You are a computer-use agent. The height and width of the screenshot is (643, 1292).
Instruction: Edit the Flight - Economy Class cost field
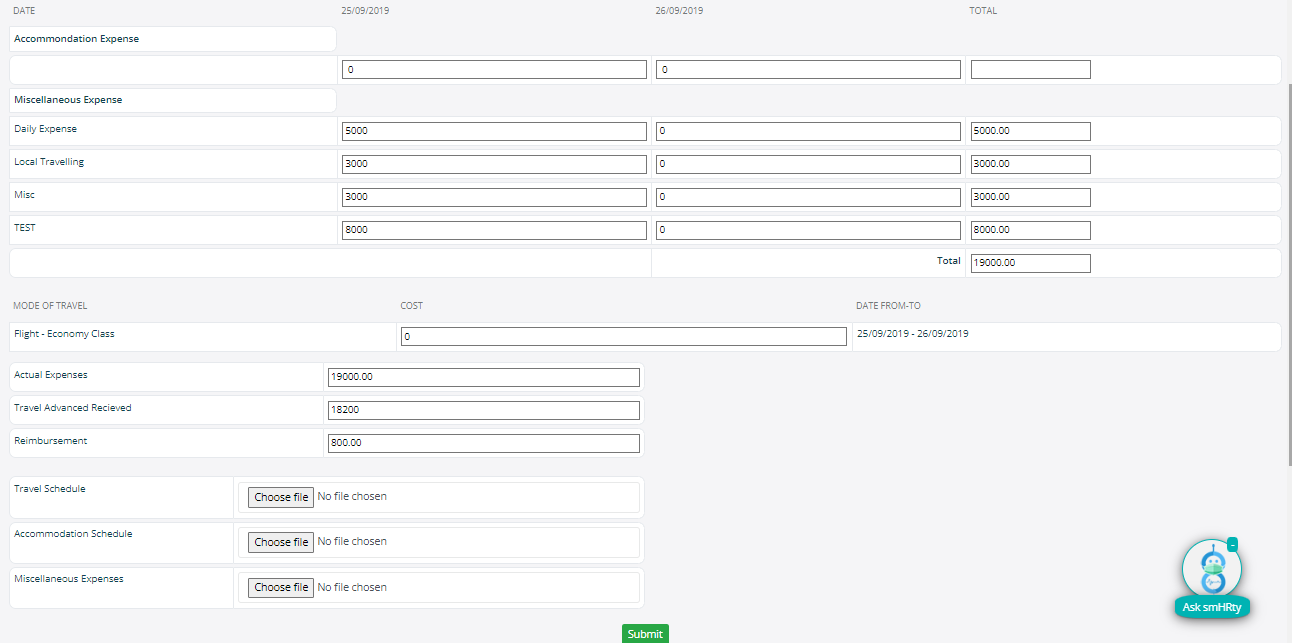click(623, 337)
